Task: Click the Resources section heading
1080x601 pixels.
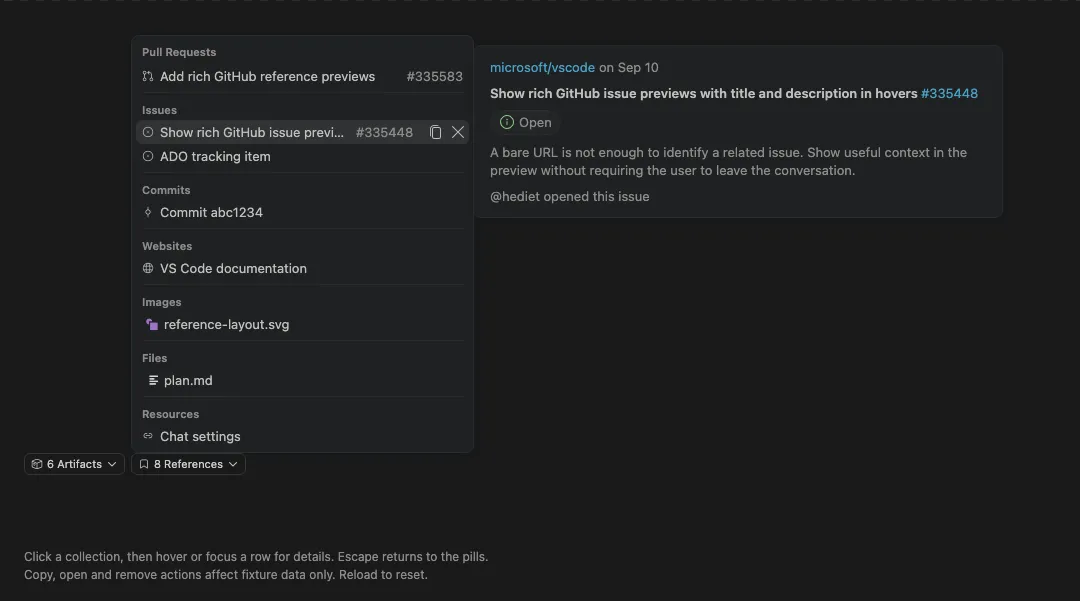Action: click(x=170, y=414)
